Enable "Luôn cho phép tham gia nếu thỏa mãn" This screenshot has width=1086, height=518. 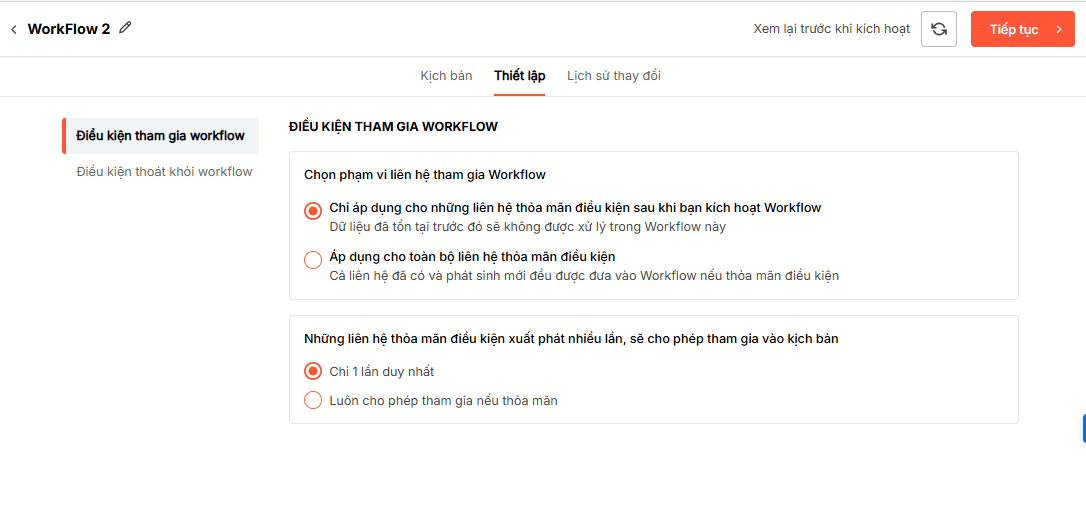313,401
